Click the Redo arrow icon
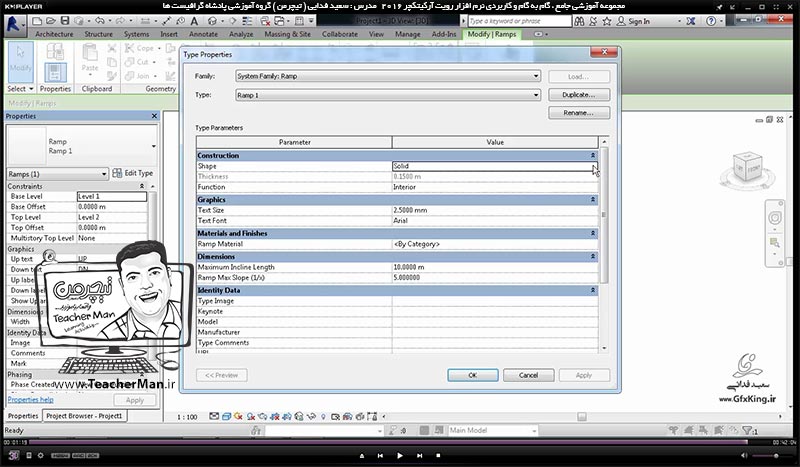 [120, 21]
